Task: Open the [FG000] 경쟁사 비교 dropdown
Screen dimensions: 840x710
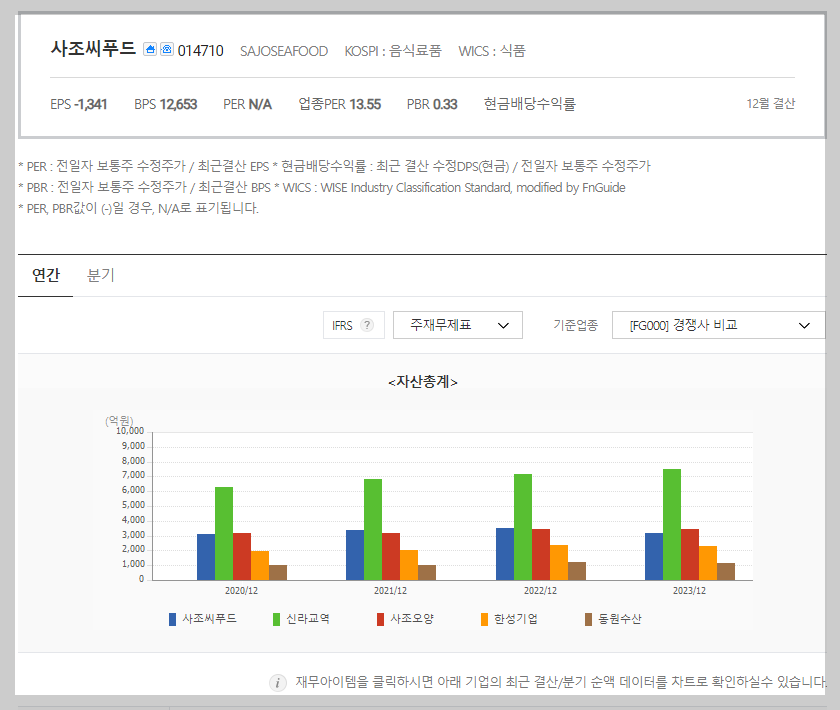Action: tap(718, 325)
